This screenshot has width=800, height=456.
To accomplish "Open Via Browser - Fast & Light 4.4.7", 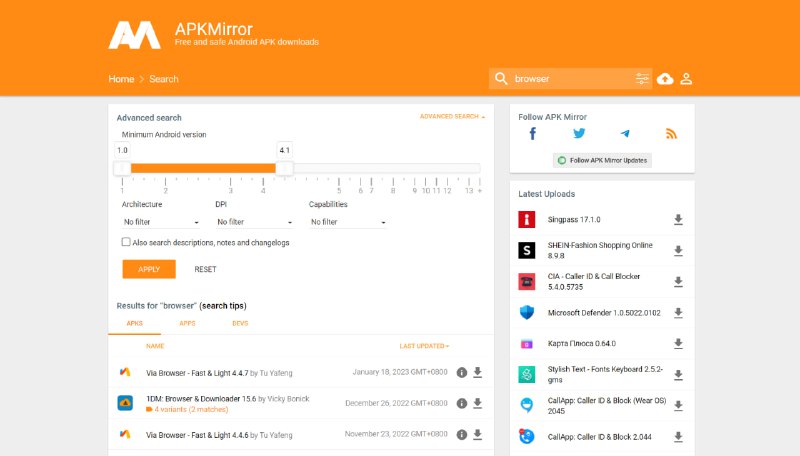I will coord(197,373).
